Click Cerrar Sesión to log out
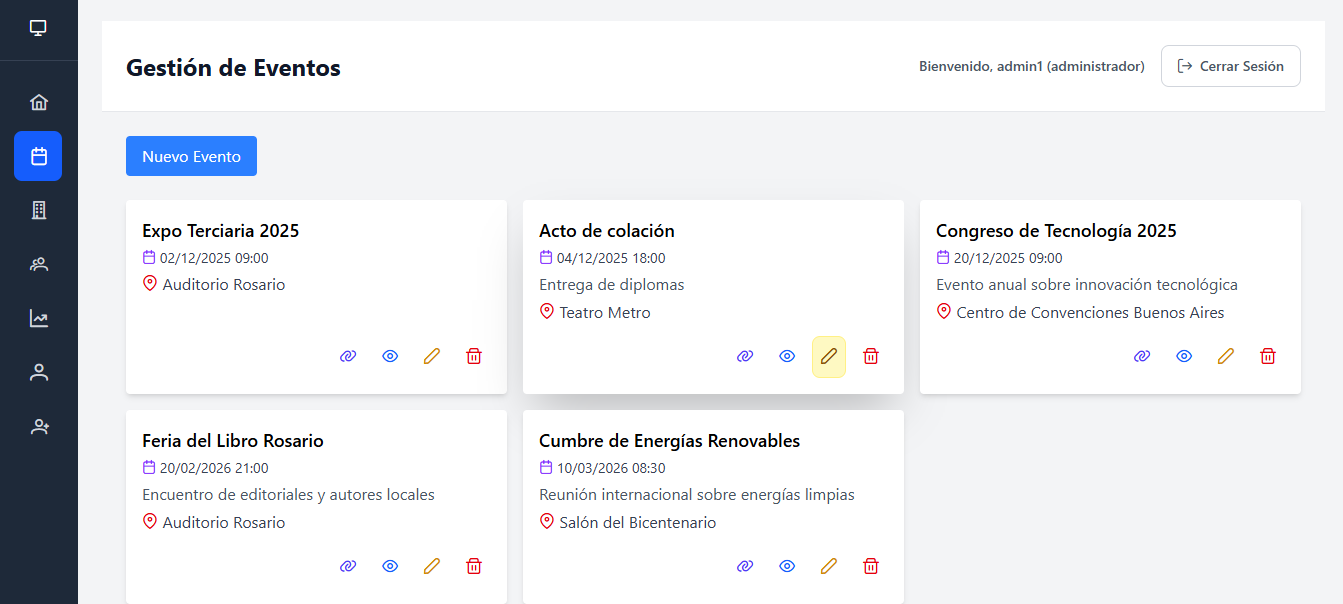Screen dimensions: 1343x604 pyautogui.click(x=1230, y=66)
